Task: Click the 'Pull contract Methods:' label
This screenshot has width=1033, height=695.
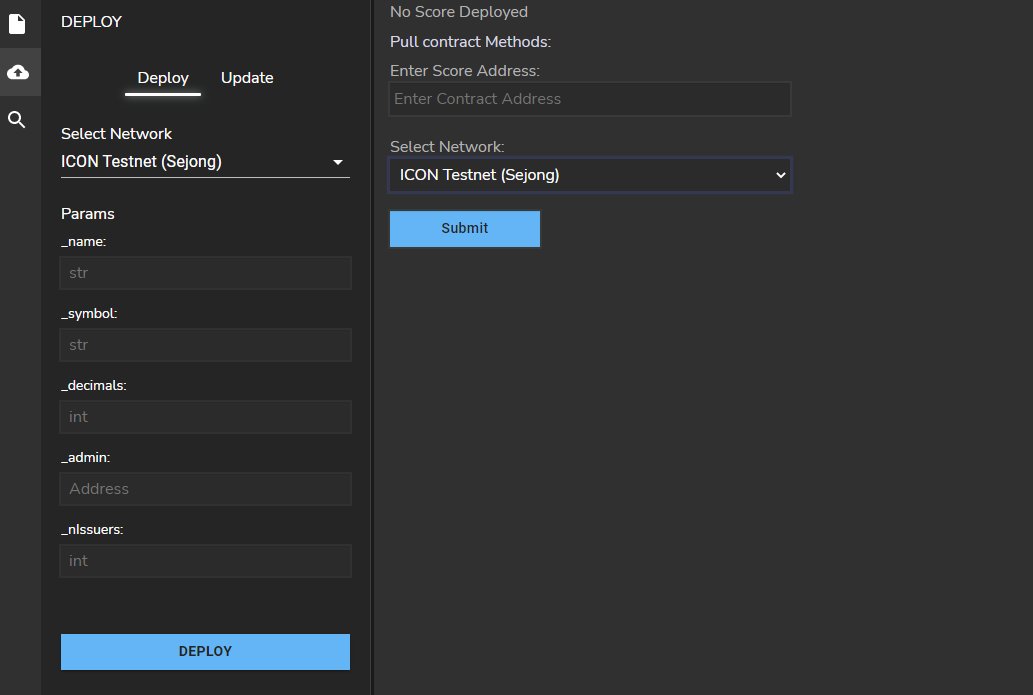Action: (x=470, y=42)
